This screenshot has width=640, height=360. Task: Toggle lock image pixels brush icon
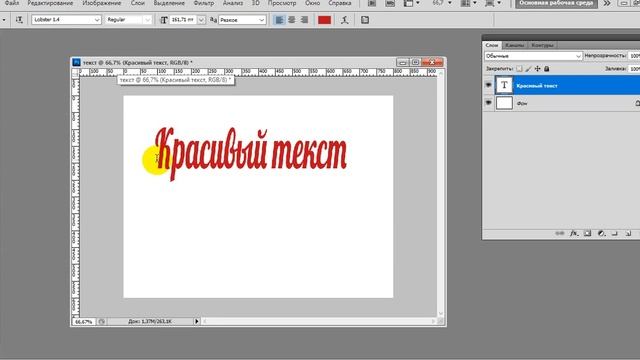tap(529, 69)
